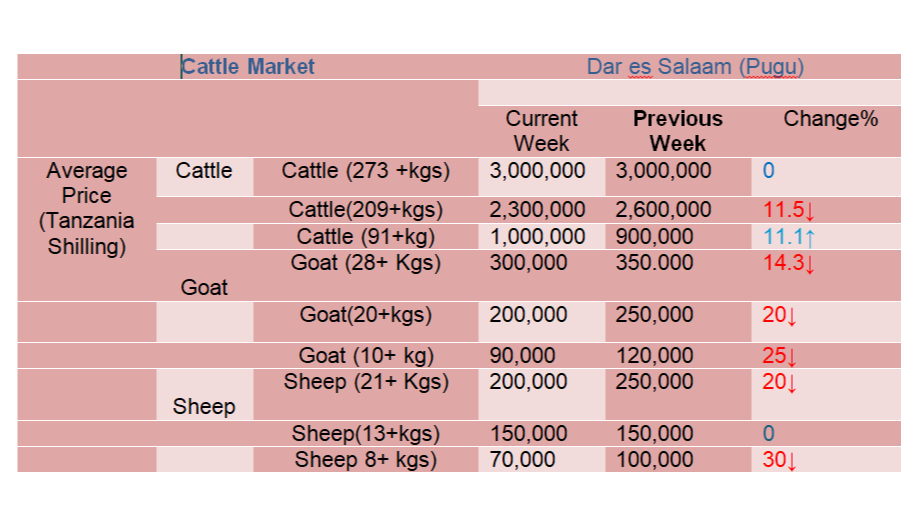The width and height of the screenshot is (916, 515).
Task: Click the Change% column header
Action: [830, 119]
